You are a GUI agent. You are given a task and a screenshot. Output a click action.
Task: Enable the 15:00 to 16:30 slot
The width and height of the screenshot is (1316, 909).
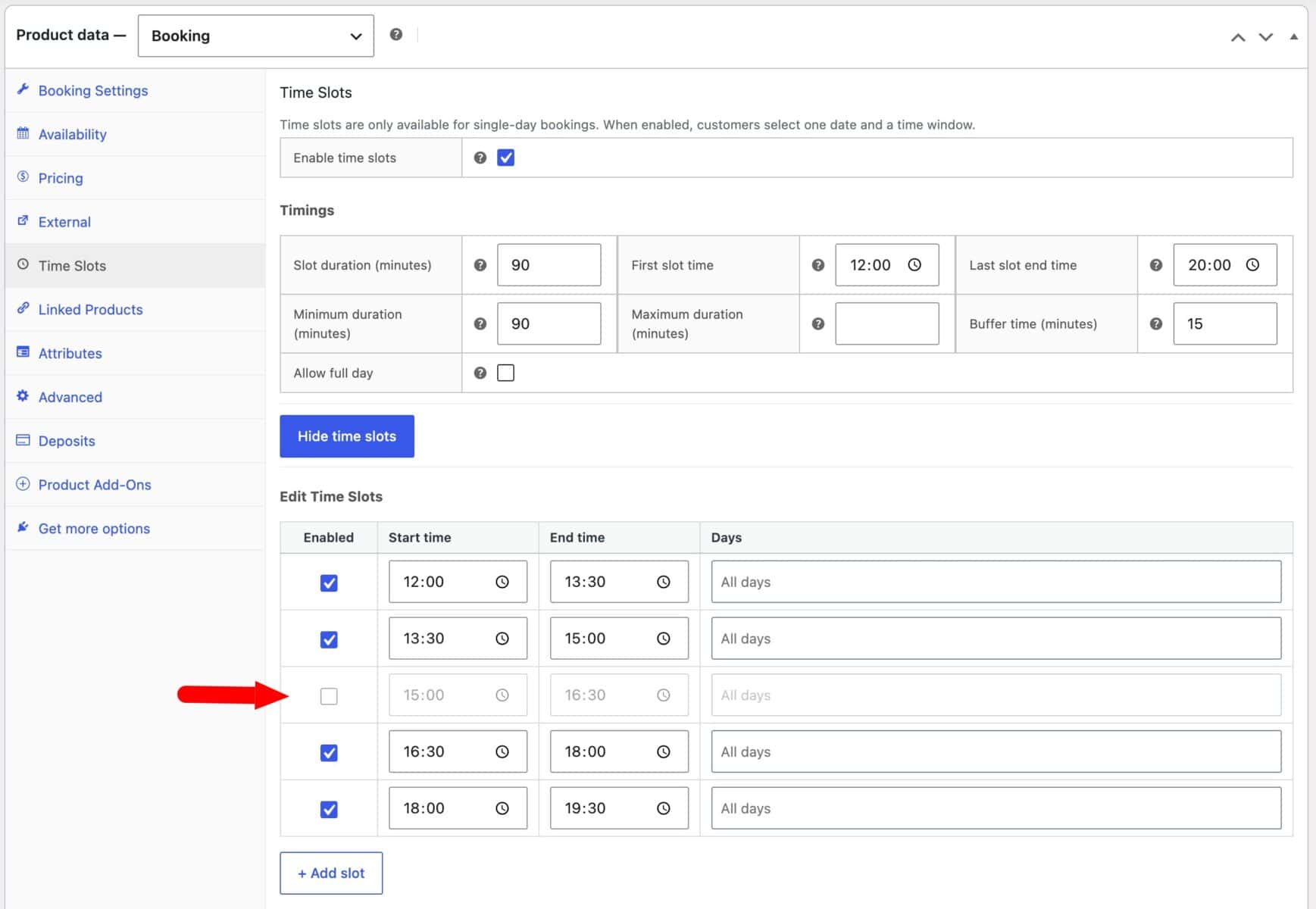click(x=329, y=696)
